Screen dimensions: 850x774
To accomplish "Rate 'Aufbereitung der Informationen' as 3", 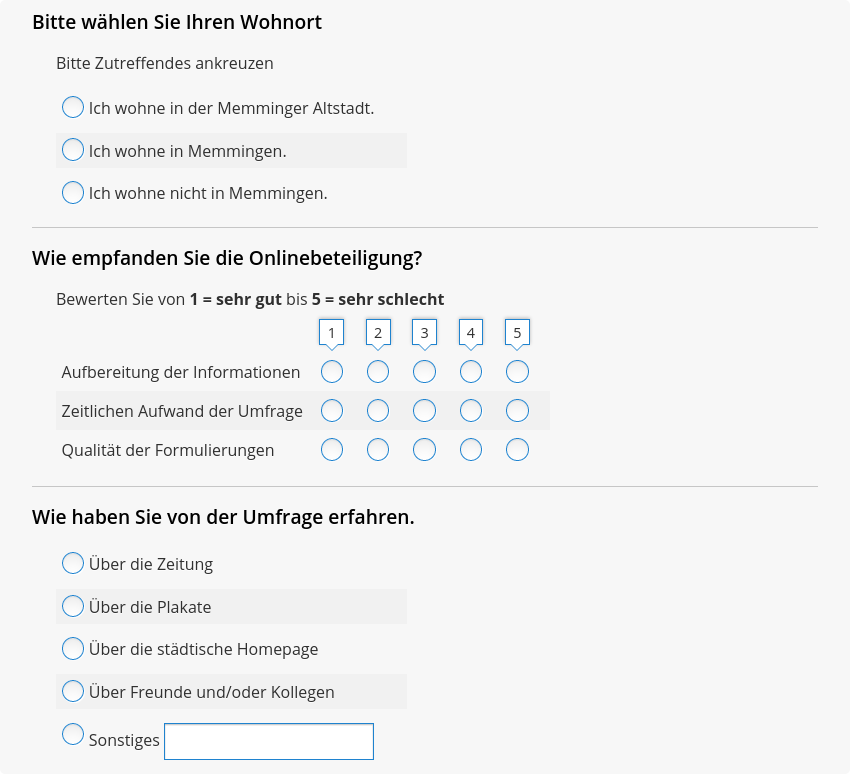I will (x=424, y=372).
